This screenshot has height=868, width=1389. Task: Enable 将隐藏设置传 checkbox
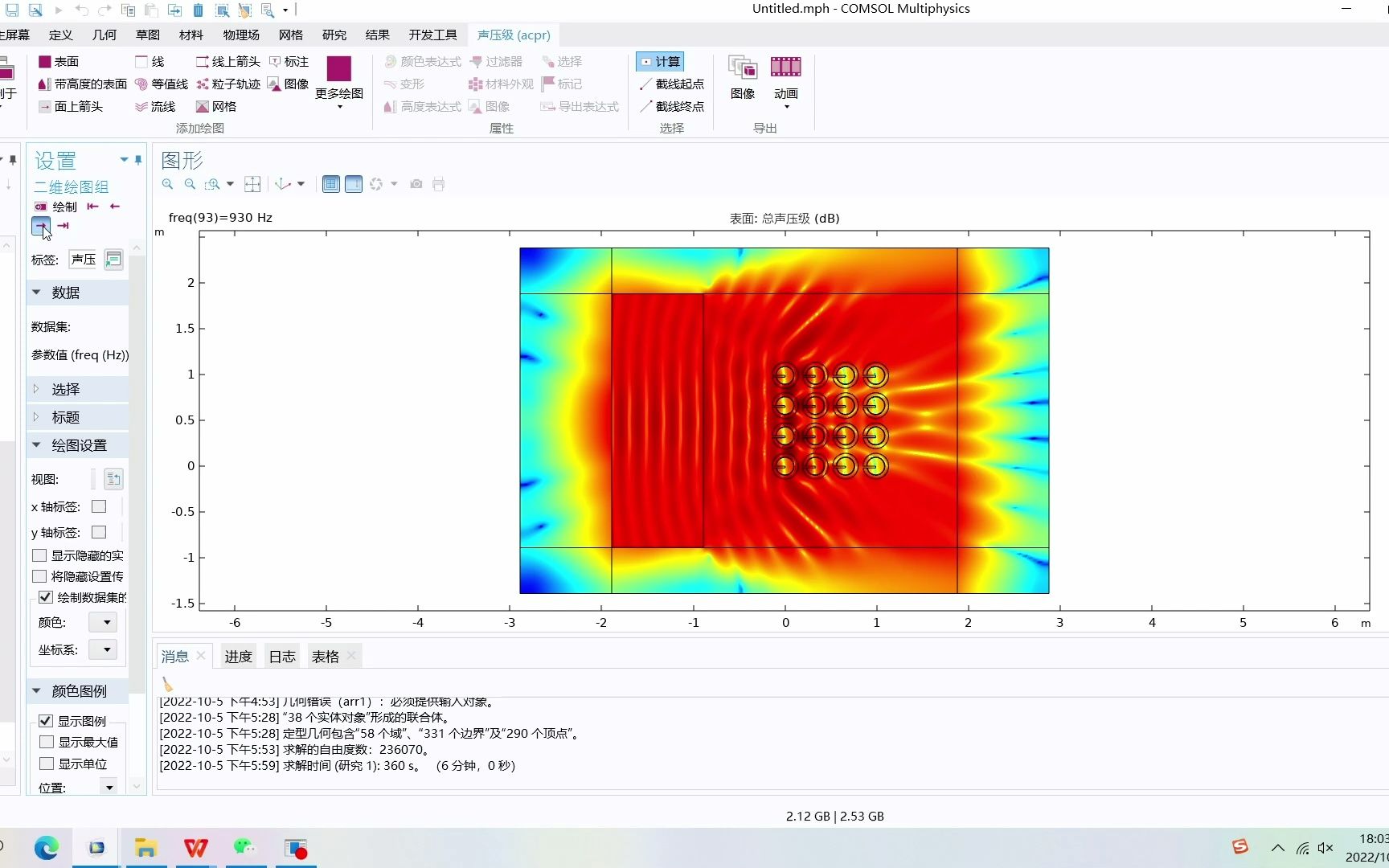[39, 576]
